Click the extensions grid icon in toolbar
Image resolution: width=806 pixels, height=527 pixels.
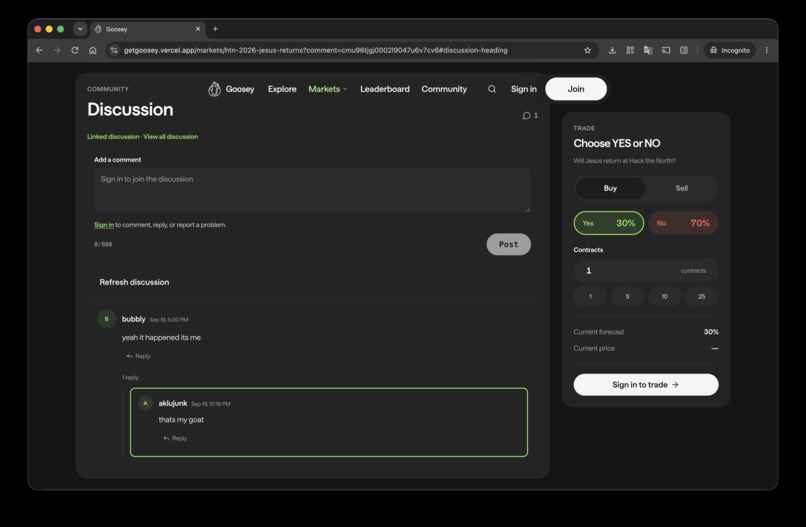[630, 50]
